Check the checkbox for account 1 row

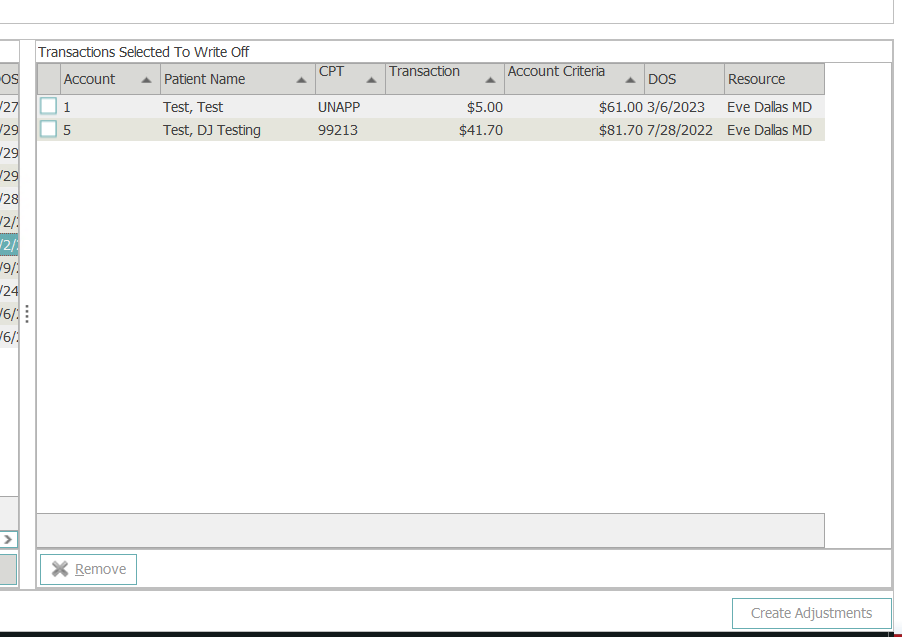click(48, 106)
